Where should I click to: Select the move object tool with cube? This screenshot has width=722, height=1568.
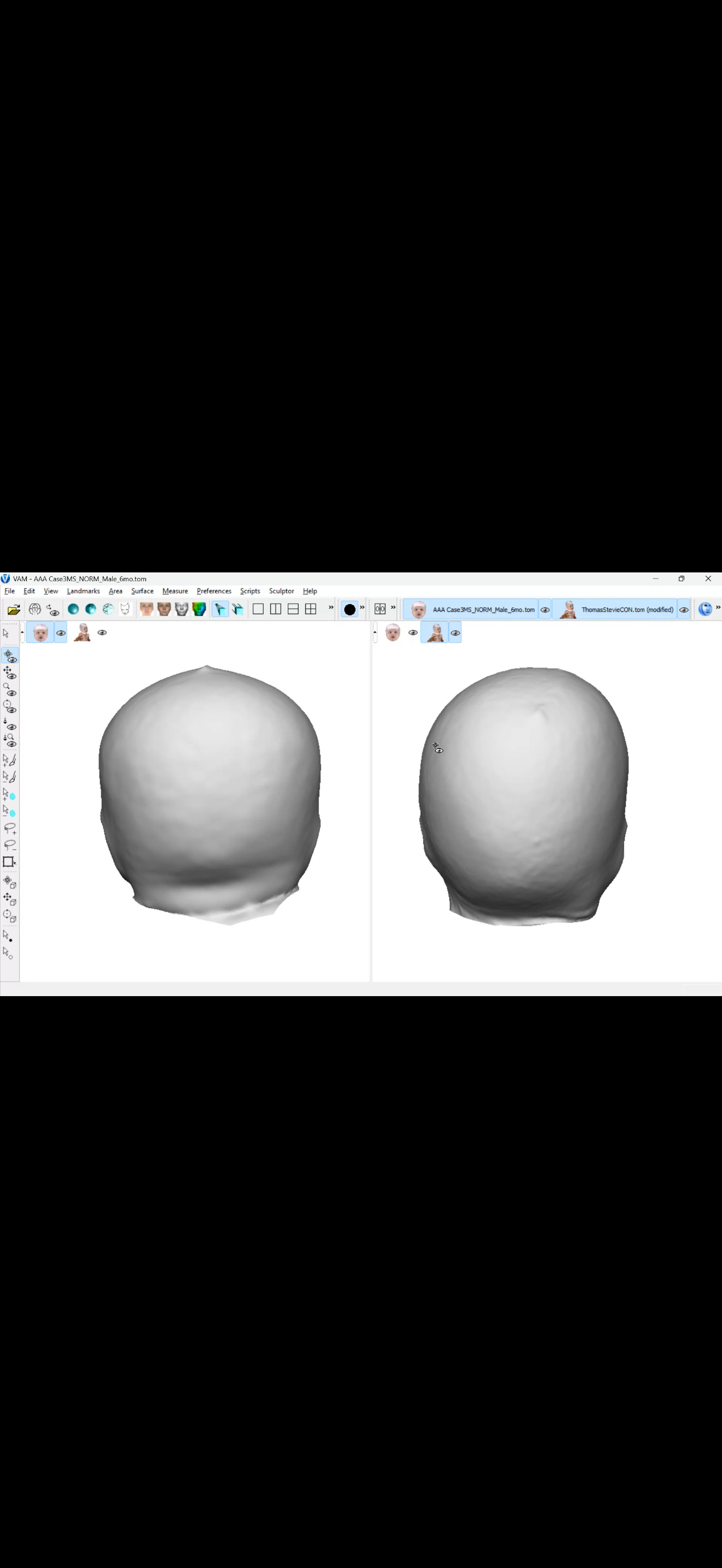click(10, 899)
